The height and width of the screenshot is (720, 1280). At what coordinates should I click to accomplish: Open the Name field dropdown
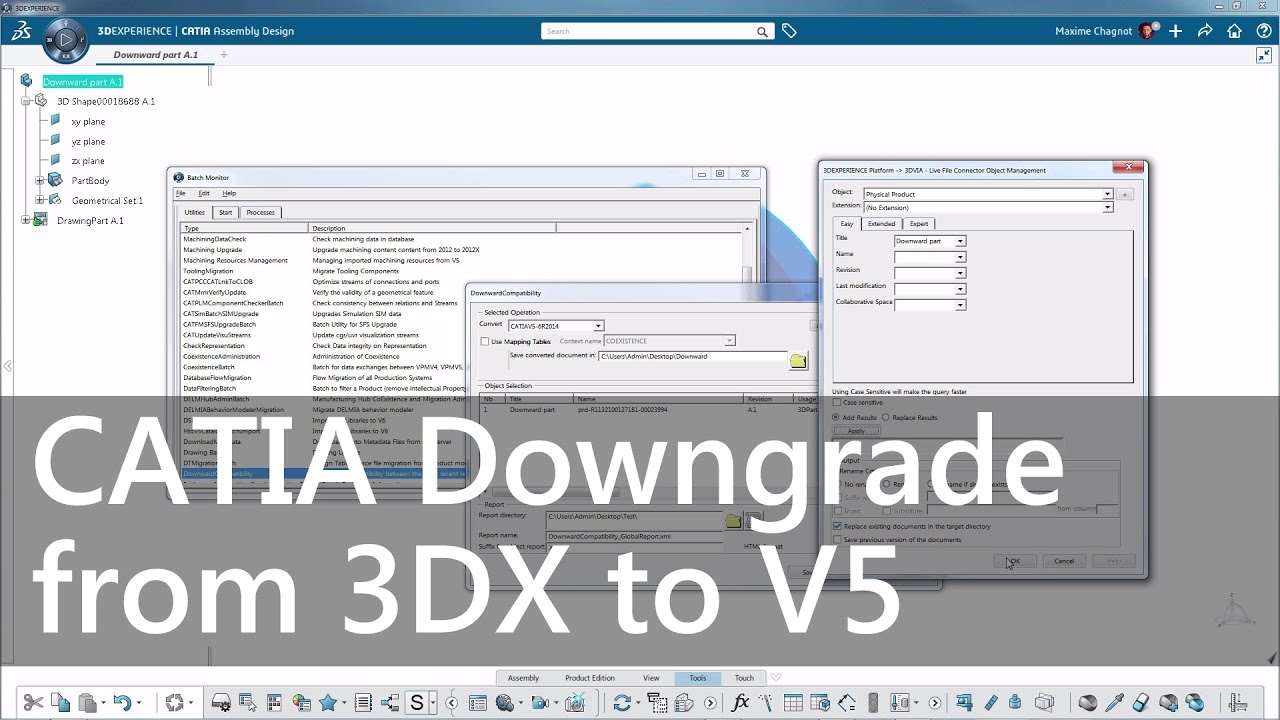(x=960, y=257)
